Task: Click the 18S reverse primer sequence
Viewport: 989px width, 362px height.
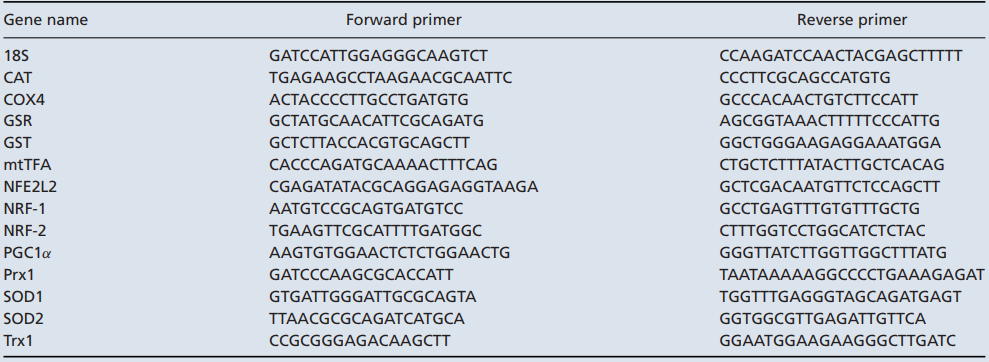Action: 841,56
